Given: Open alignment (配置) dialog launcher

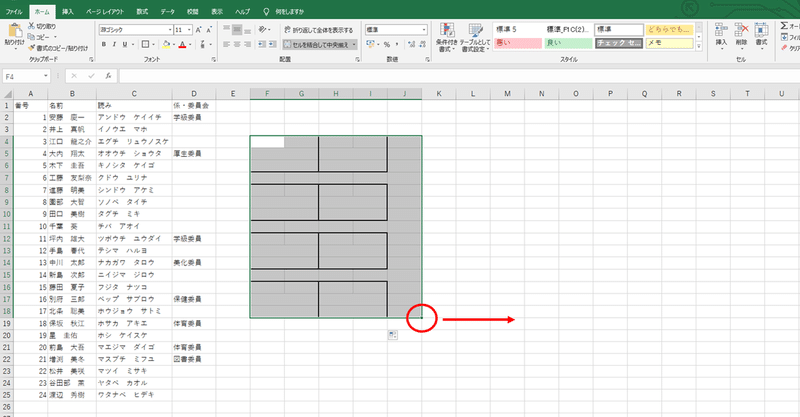Looking at the screenshot, I should pyautogui.click(x=357, y=60).
